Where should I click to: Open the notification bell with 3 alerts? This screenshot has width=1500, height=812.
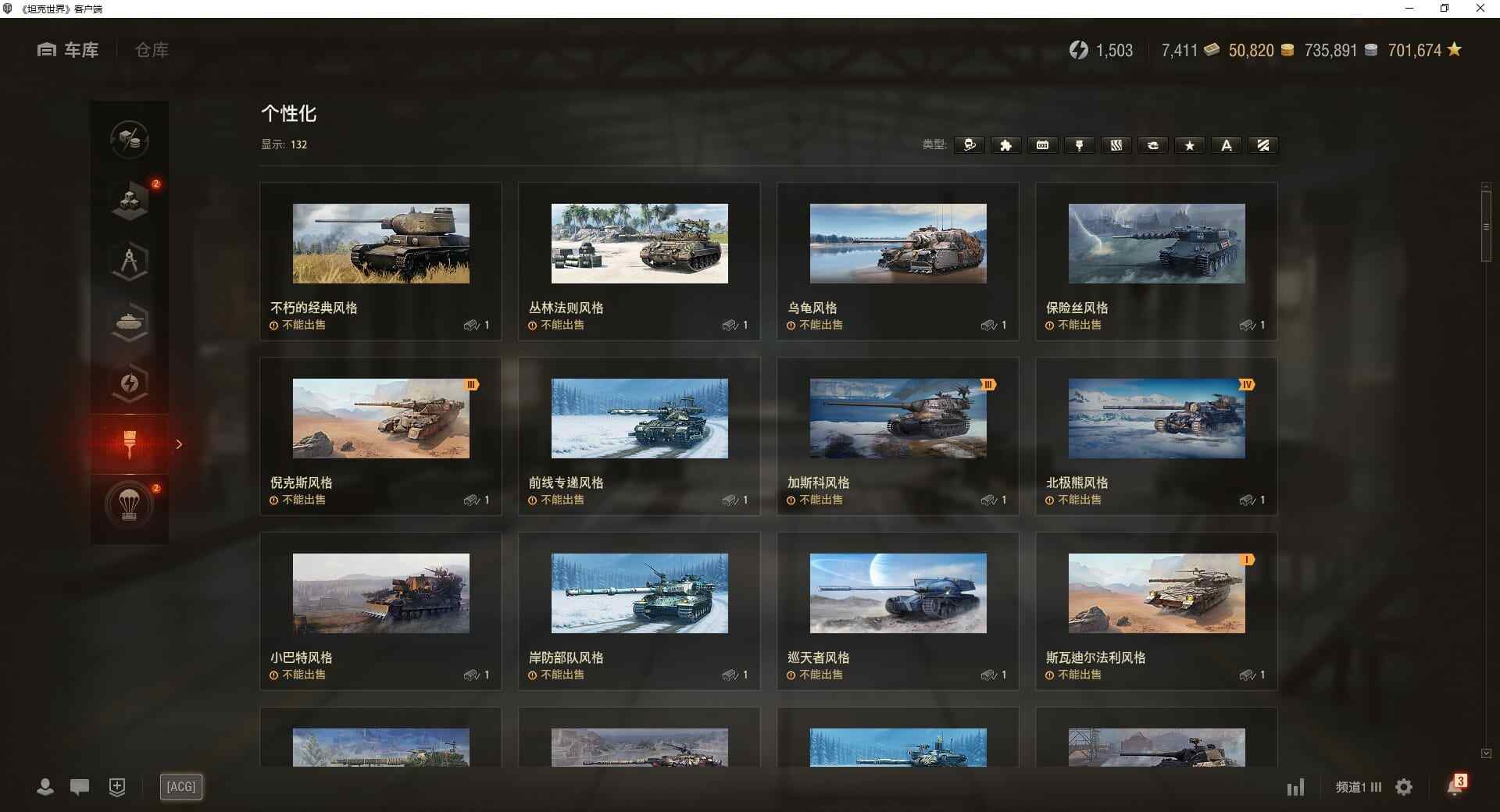point(1455,785)
